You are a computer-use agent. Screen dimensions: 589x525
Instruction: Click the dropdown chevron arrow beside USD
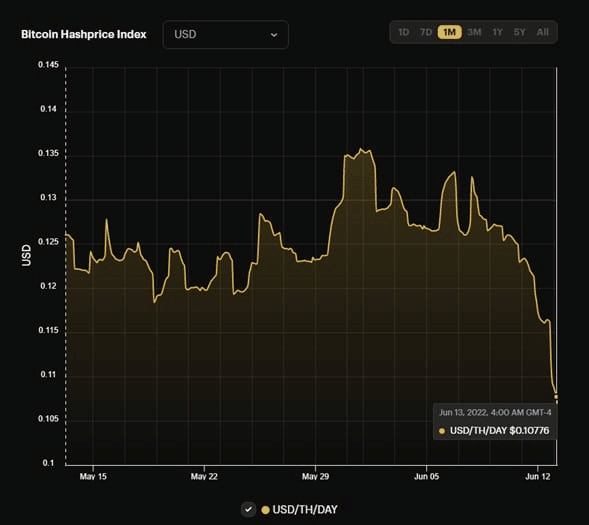pyautogui.click(x=274, y=35)
